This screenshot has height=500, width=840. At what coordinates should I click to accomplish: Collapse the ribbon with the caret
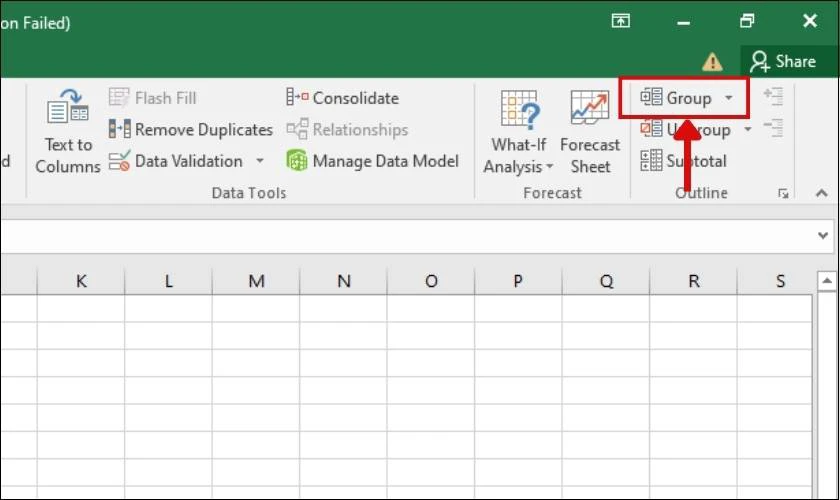[821, 193]
